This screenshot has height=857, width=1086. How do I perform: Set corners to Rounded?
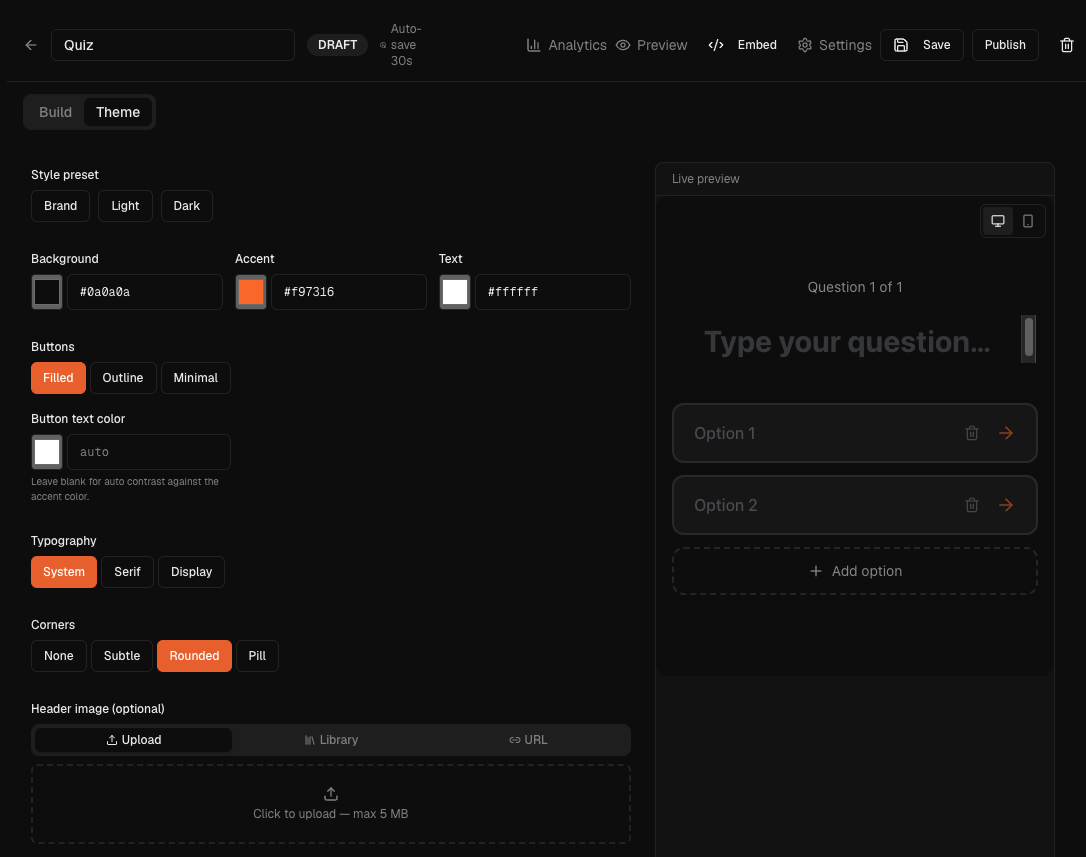point(194,655)
